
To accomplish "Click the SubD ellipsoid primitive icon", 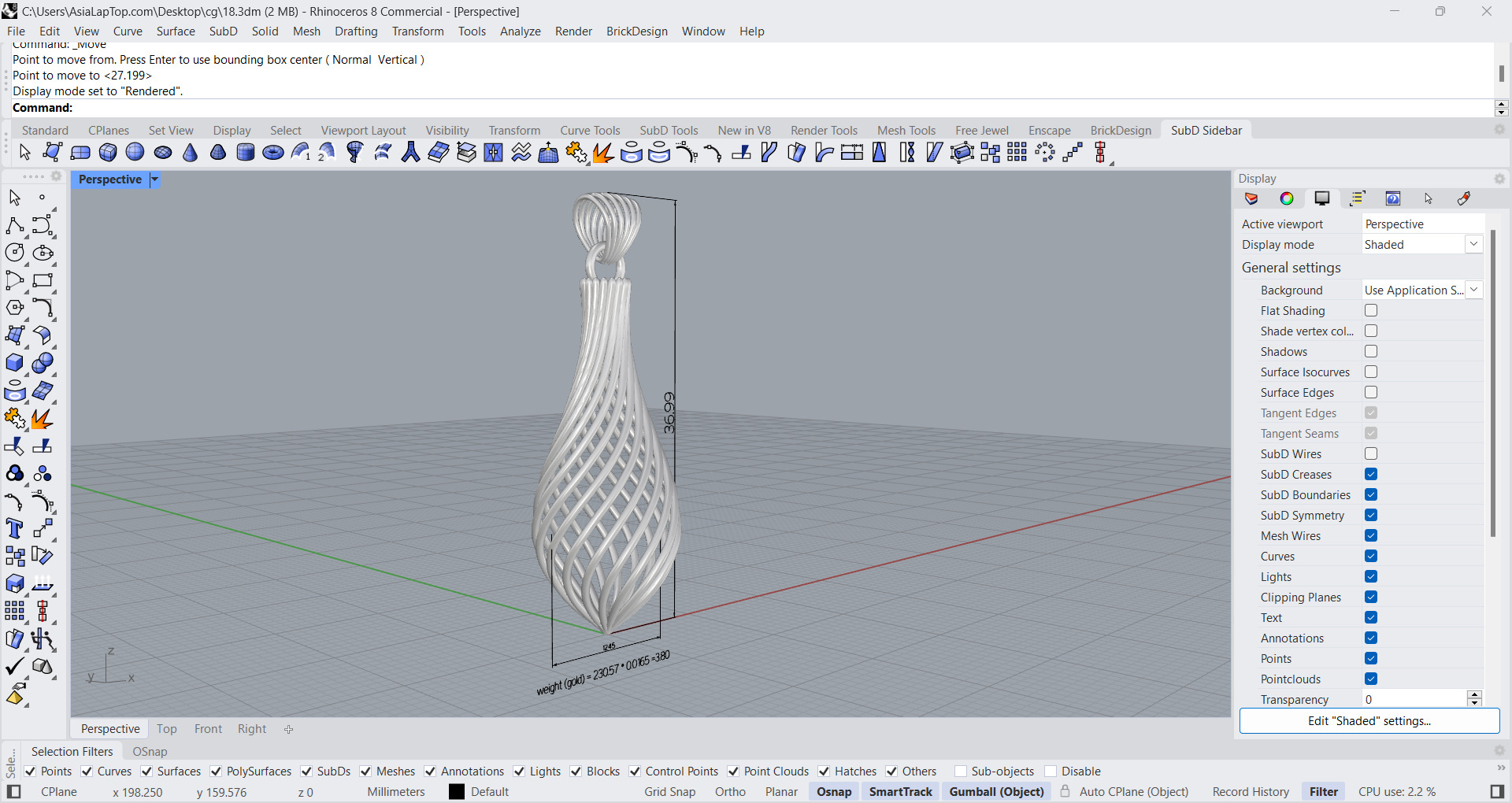I will tap(163, 153).
